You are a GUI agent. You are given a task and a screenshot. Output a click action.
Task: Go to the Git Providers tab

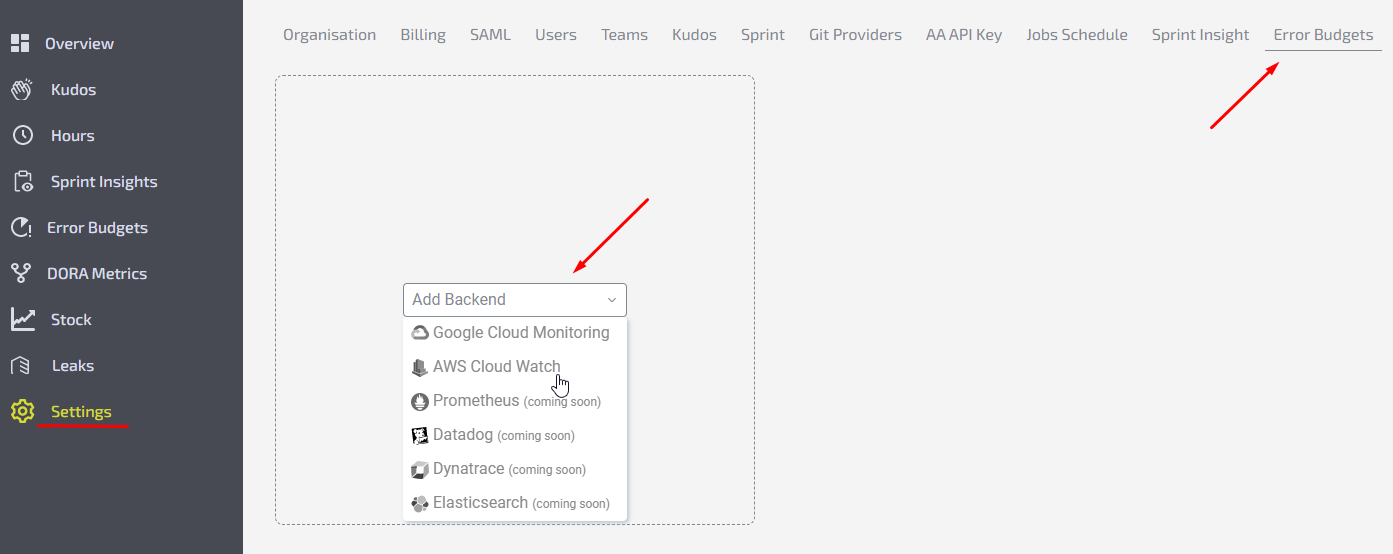coord(855,35)
